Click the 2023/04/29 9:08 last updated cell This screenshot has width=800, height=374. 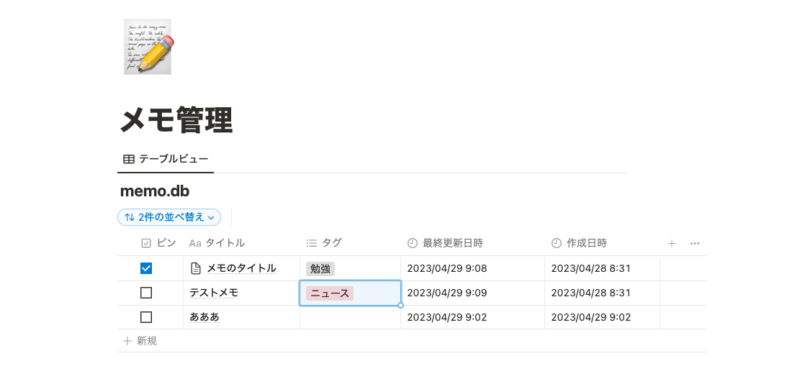pyautogui.click(x=472, y=268)
